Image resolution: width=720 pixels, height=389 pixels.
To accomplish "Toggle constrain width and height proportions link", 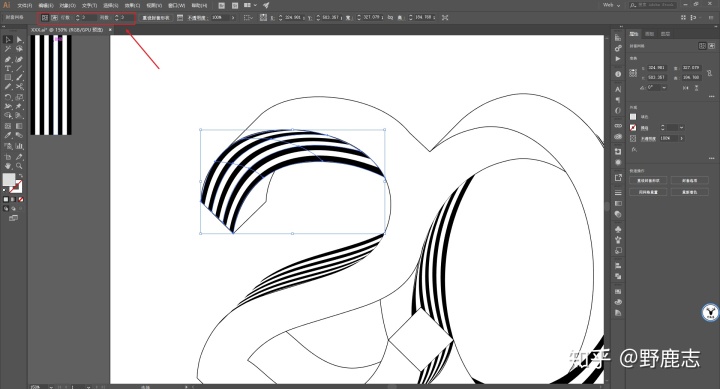I will (x=709, y=73).
